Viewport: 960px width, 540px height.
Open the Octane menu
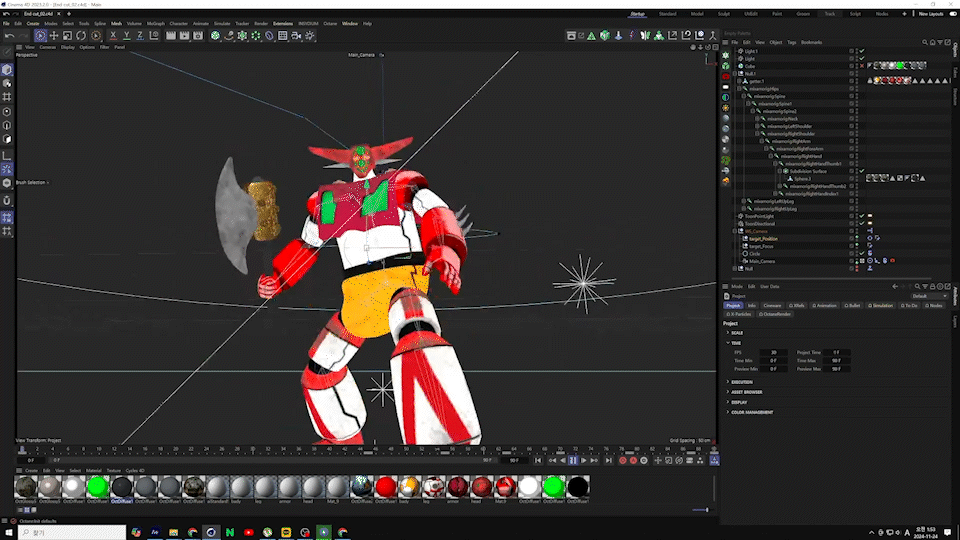330,23
